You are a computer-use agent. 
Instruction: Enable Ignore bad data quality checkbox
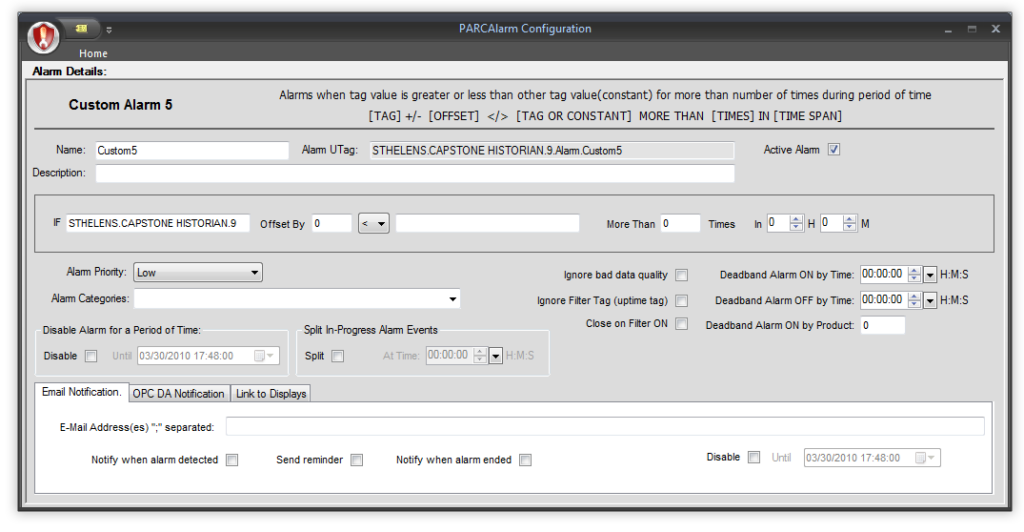pos(682,275)
